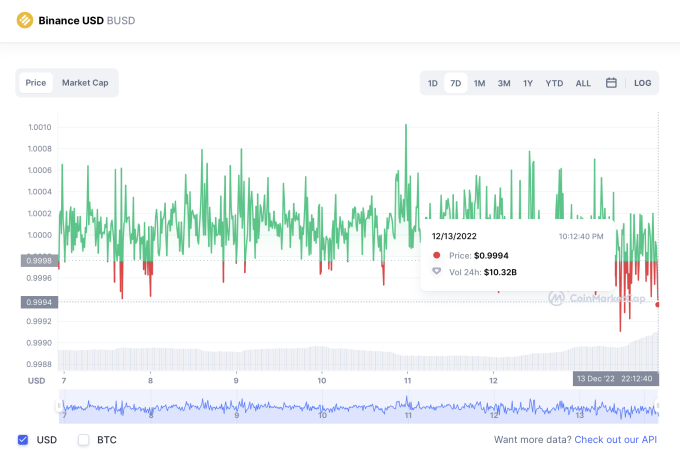The image size is (680, 461).
Task: Click the BUSD ticker symbol text
Action: 121,20
